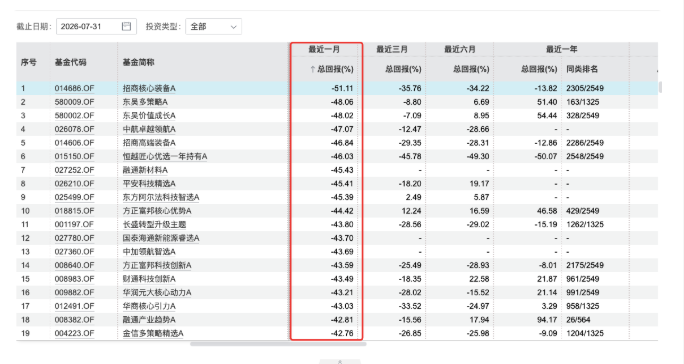
Task: Click the 截止日期 date input 2026-07-31
Action: [96, 27]
